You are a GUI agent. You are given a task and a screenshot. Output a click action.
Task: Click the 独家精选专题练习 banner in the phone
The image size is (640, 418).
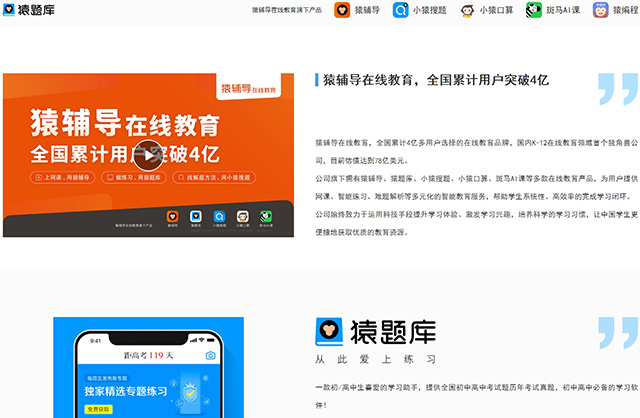[x=149, y=391]
